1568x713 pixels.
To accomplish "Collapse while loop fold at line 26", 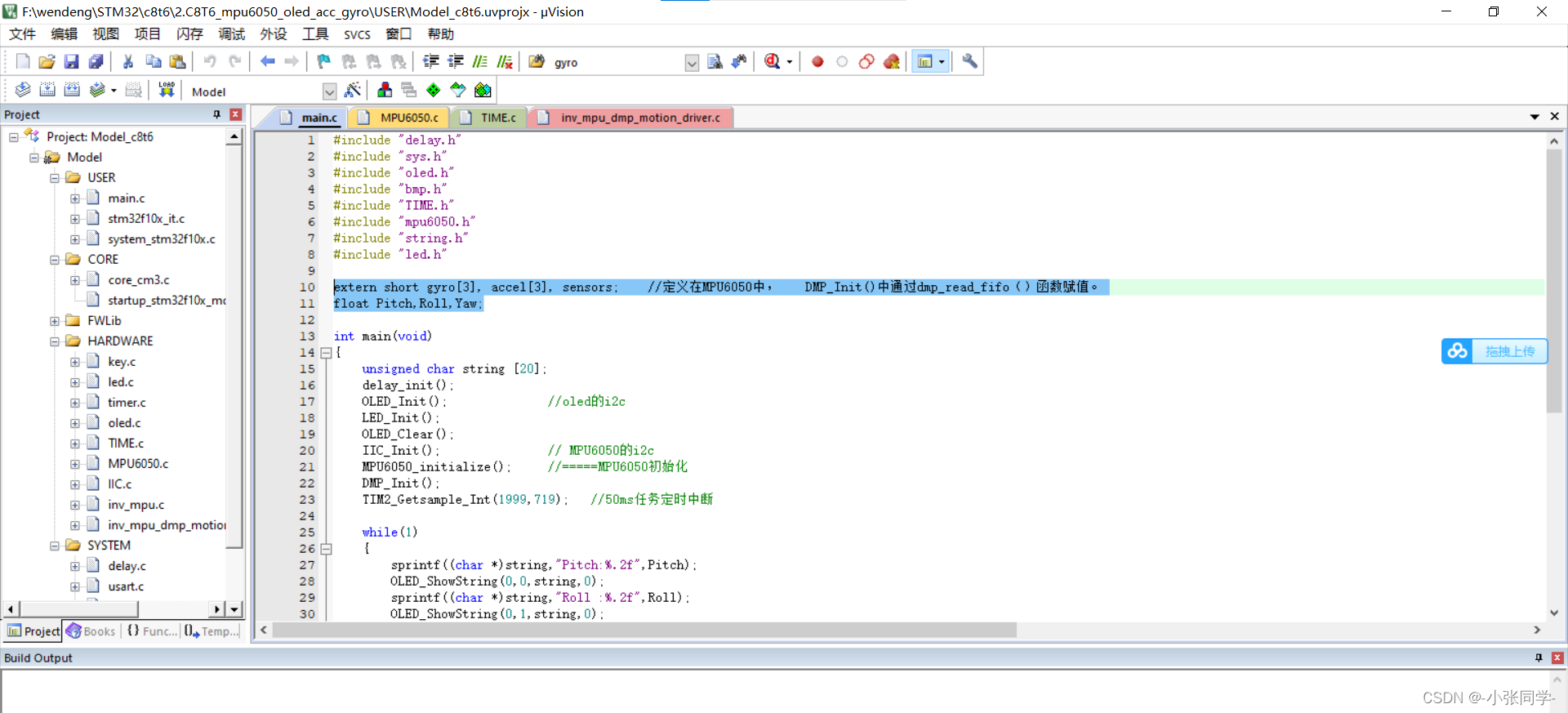I will [326, 549].
